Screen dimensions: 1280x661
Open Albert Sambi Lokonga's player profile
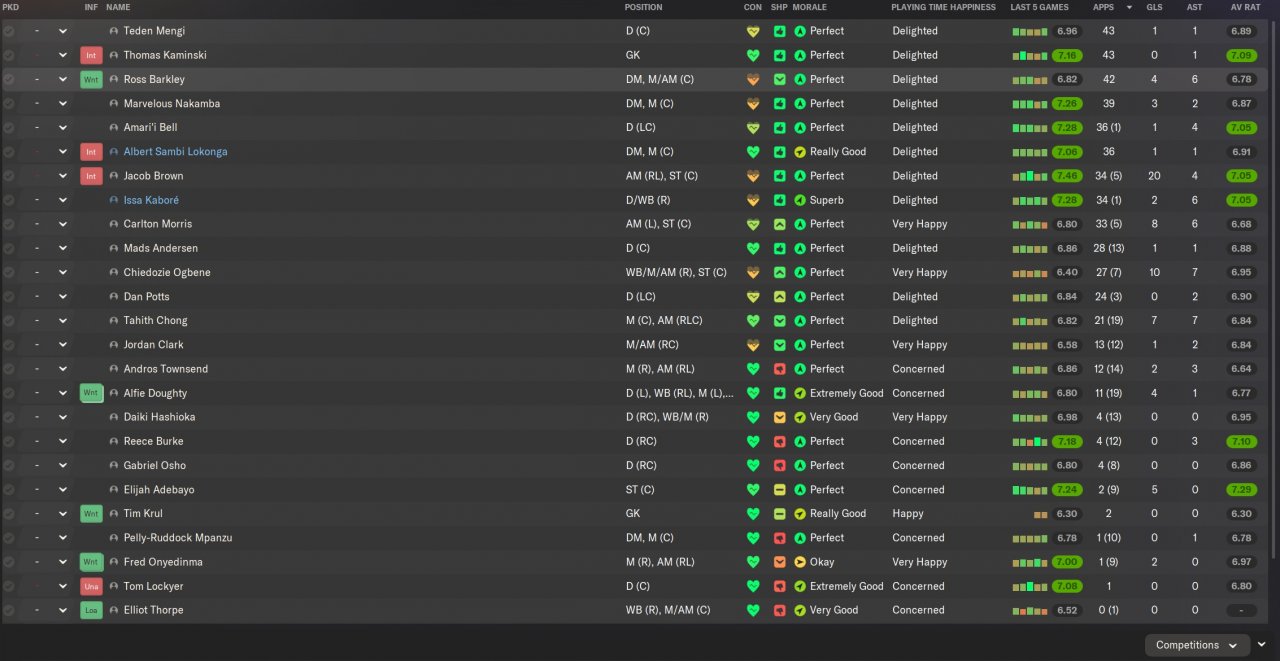(x=175, y=152)
